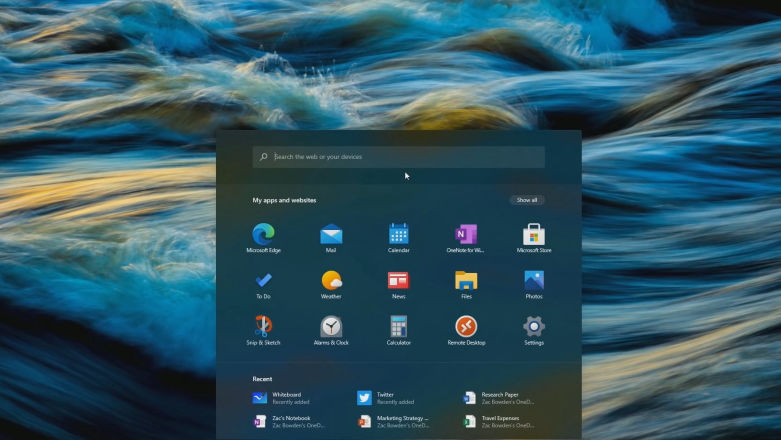Image resolution: width=781 pixels, height=440 pixels.
Task: Launch Remote Desktop app
Action: click(x=466, y=331)
